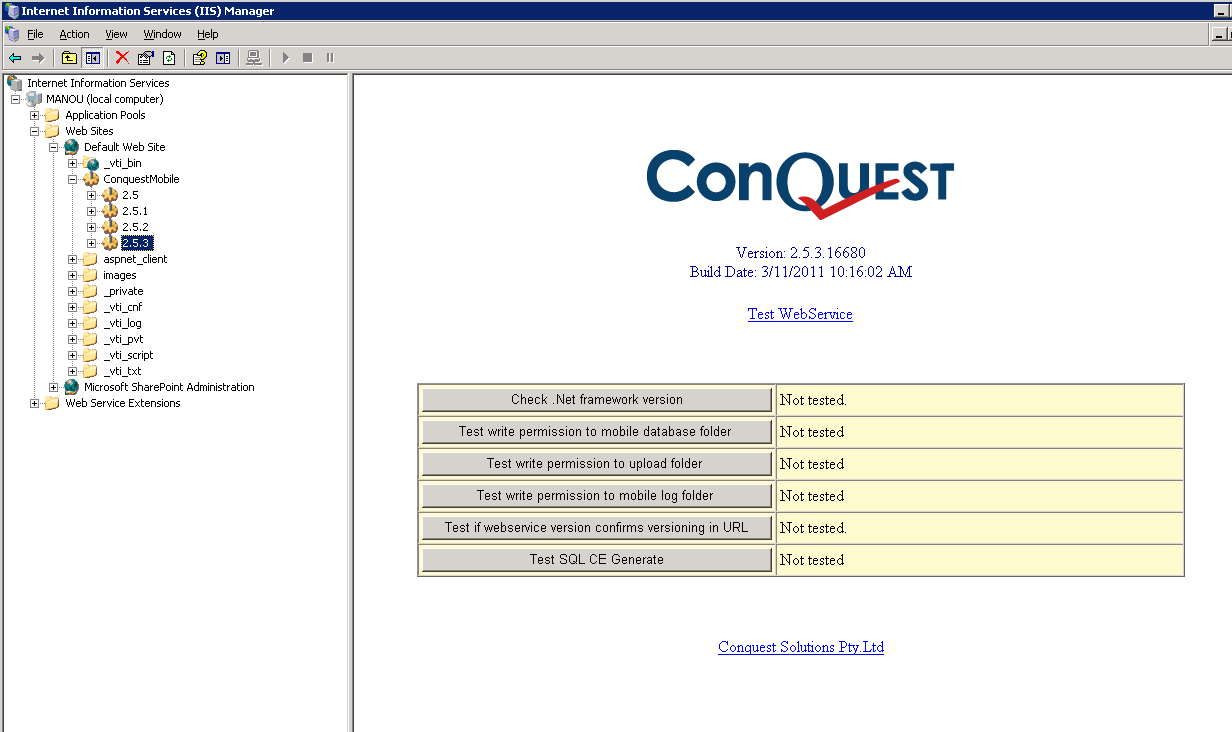
Task: Open the Help menu
Action: [x=207, y=34]
